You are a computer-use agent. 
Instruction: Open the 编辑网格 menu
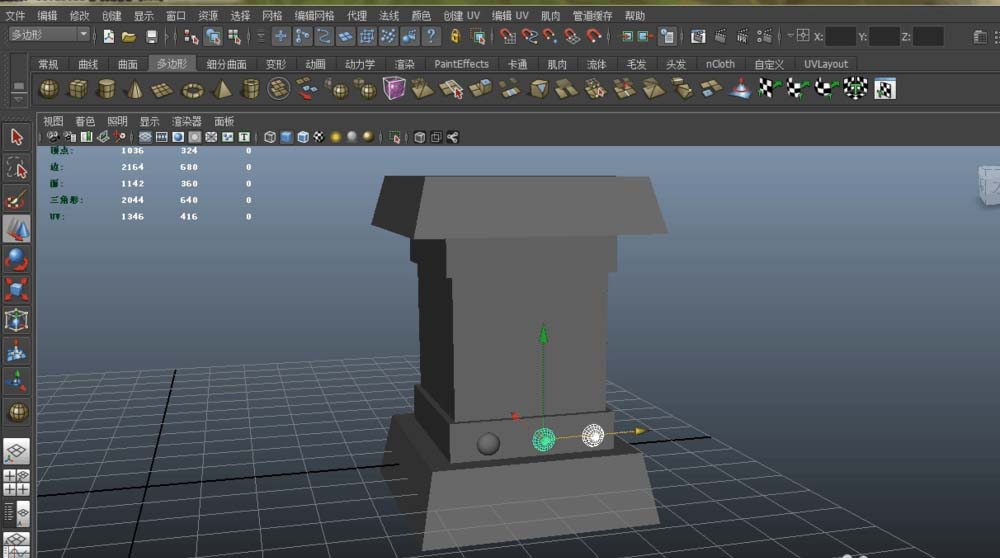[x=314, y=15]
